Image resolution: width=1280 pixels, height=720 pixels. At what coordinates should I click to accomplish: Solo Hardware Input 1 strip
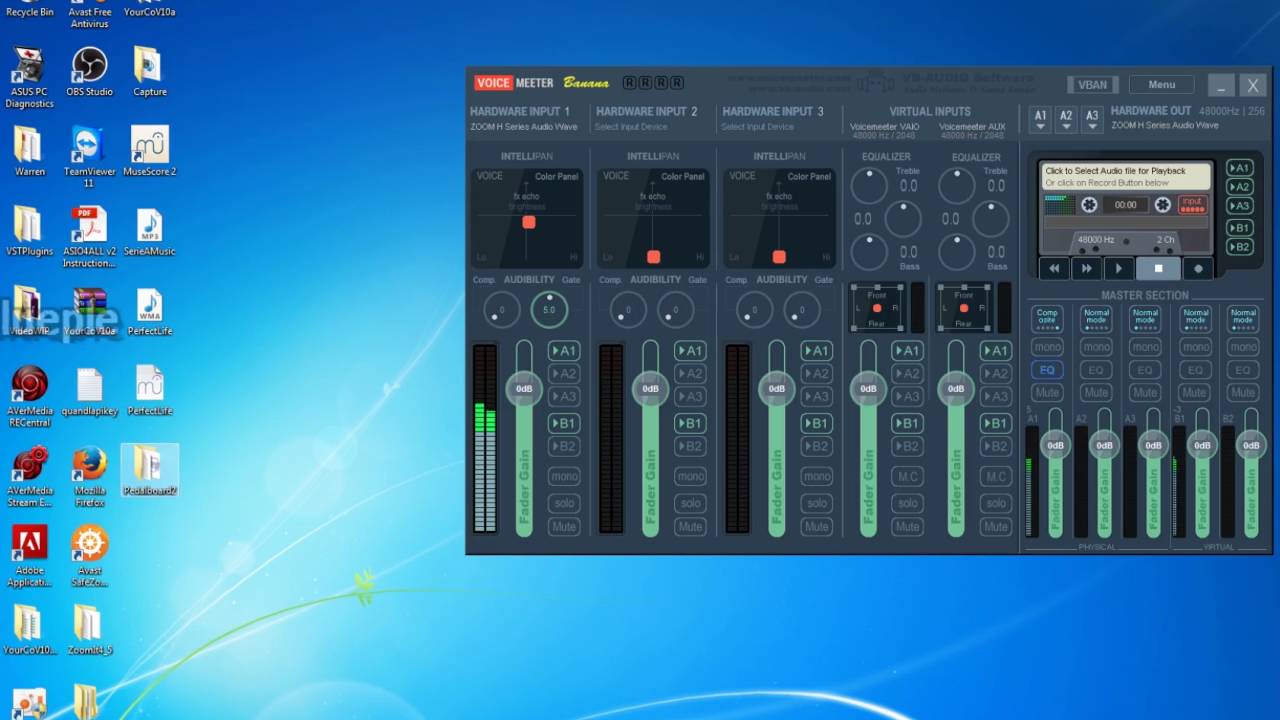564,503
